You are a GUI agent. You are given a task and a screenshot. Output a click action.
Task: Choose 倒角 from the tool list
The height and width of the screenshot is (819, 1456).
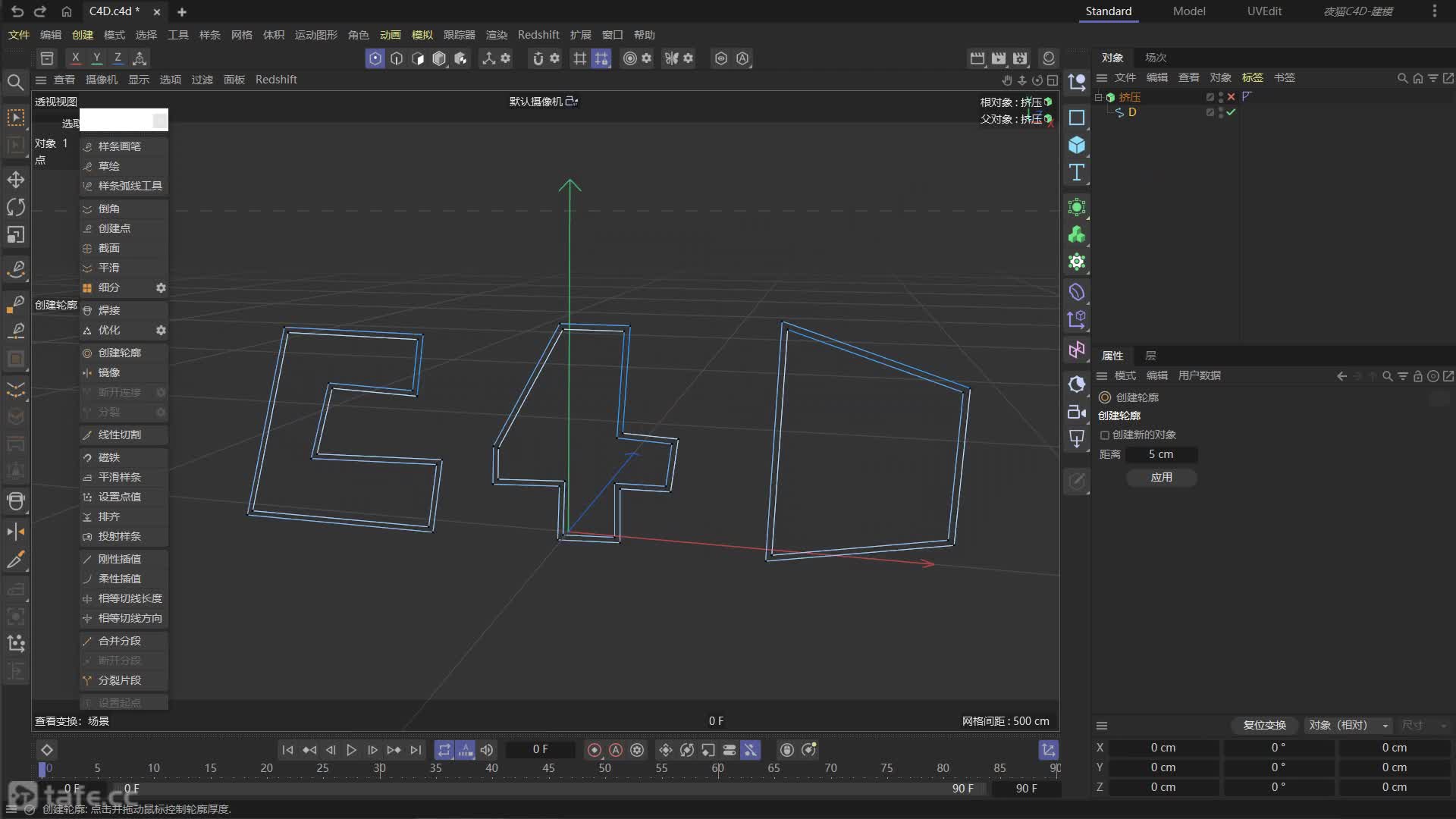tap(124, 209)
